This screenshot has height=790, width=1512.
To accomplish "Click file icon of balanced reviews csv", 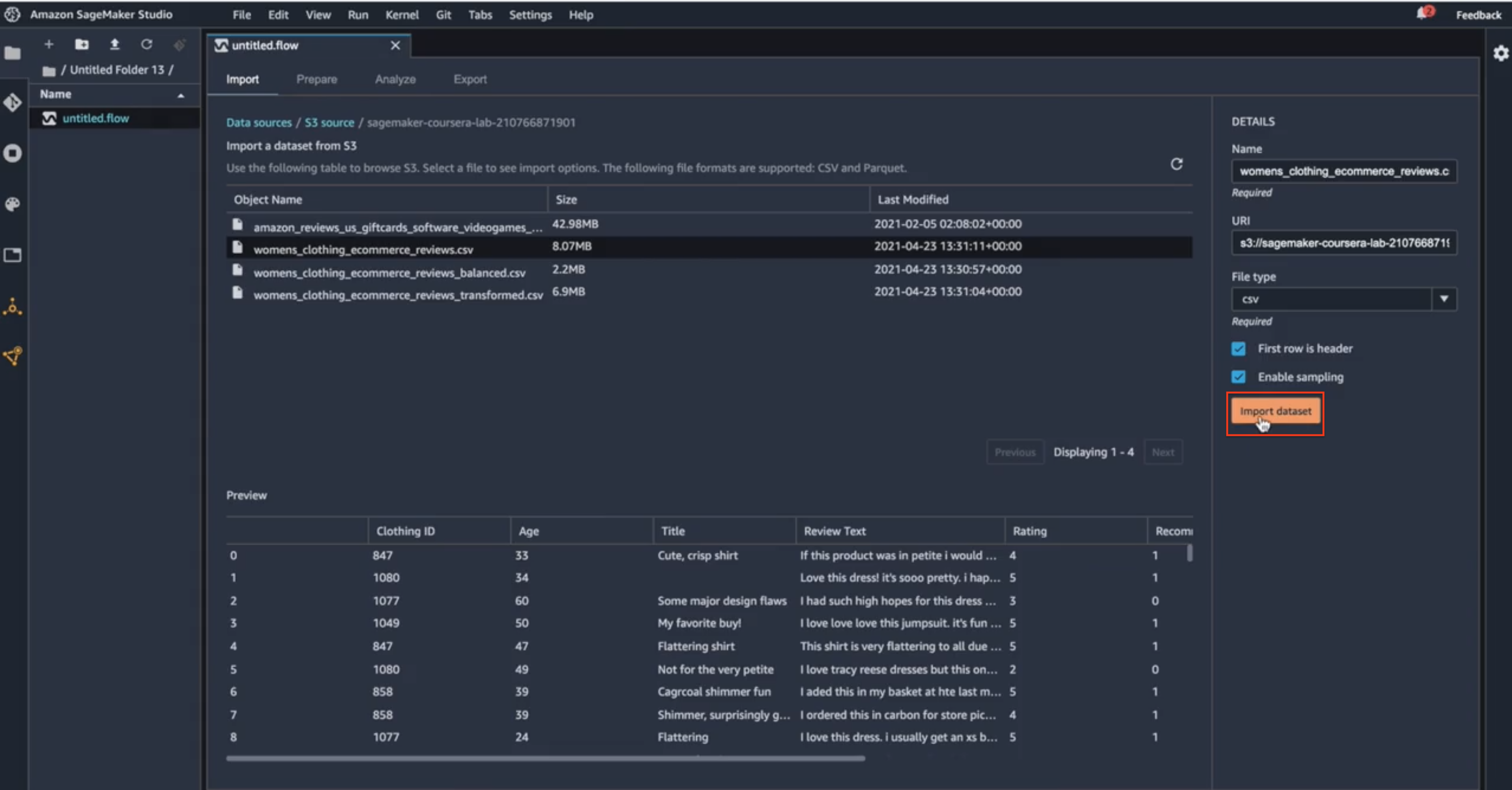I will 237,270.
